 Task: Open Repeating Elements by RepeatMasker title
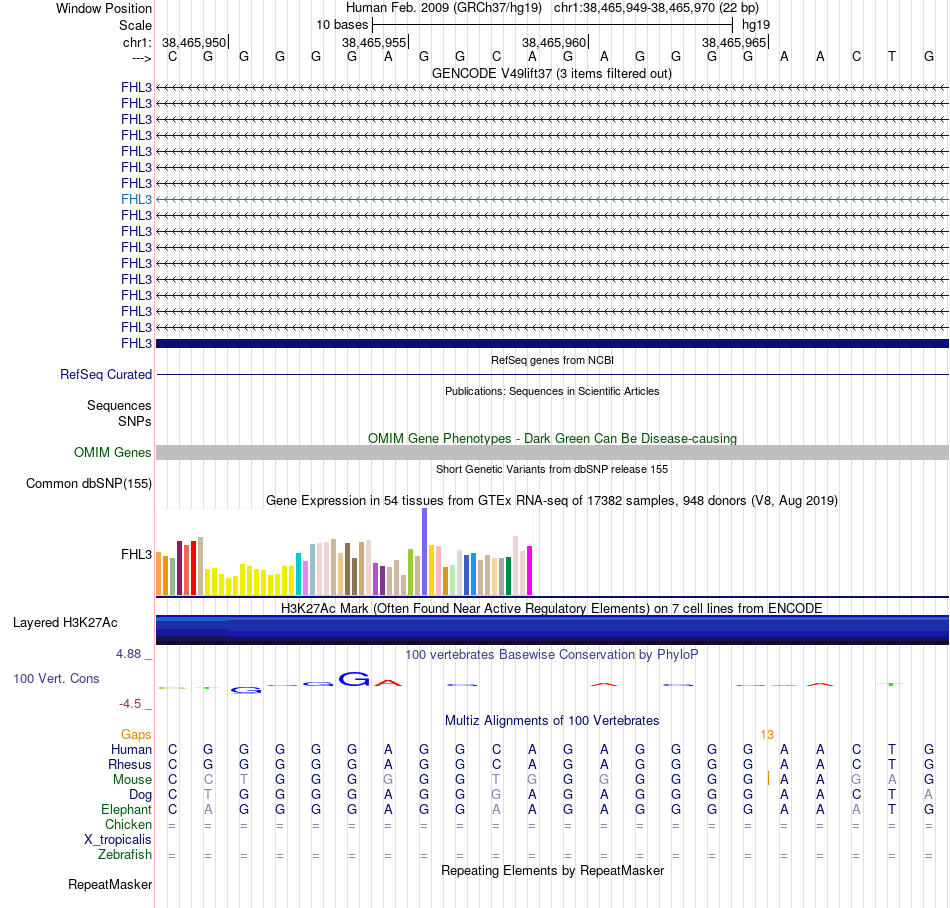552,871
